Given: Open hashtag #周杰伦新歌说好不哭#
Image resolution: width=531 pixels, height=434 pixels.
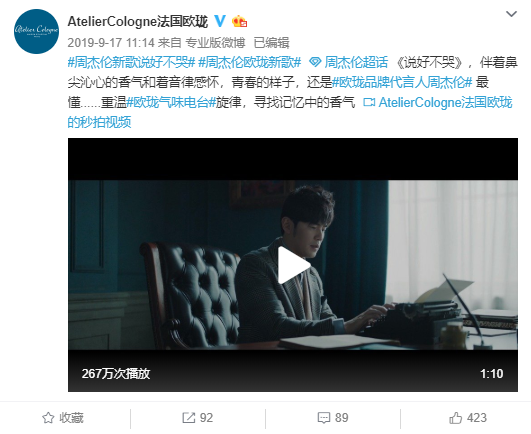Looking at the screenshot, I should (131, 62).
